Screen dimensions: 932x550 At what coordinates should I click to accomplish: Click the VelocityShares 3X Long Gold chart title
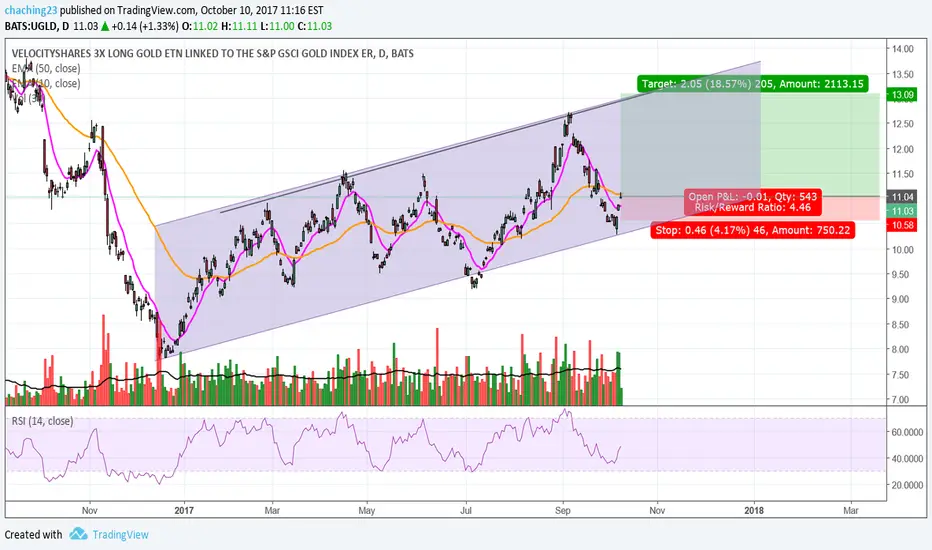click(x=213, y=54)
